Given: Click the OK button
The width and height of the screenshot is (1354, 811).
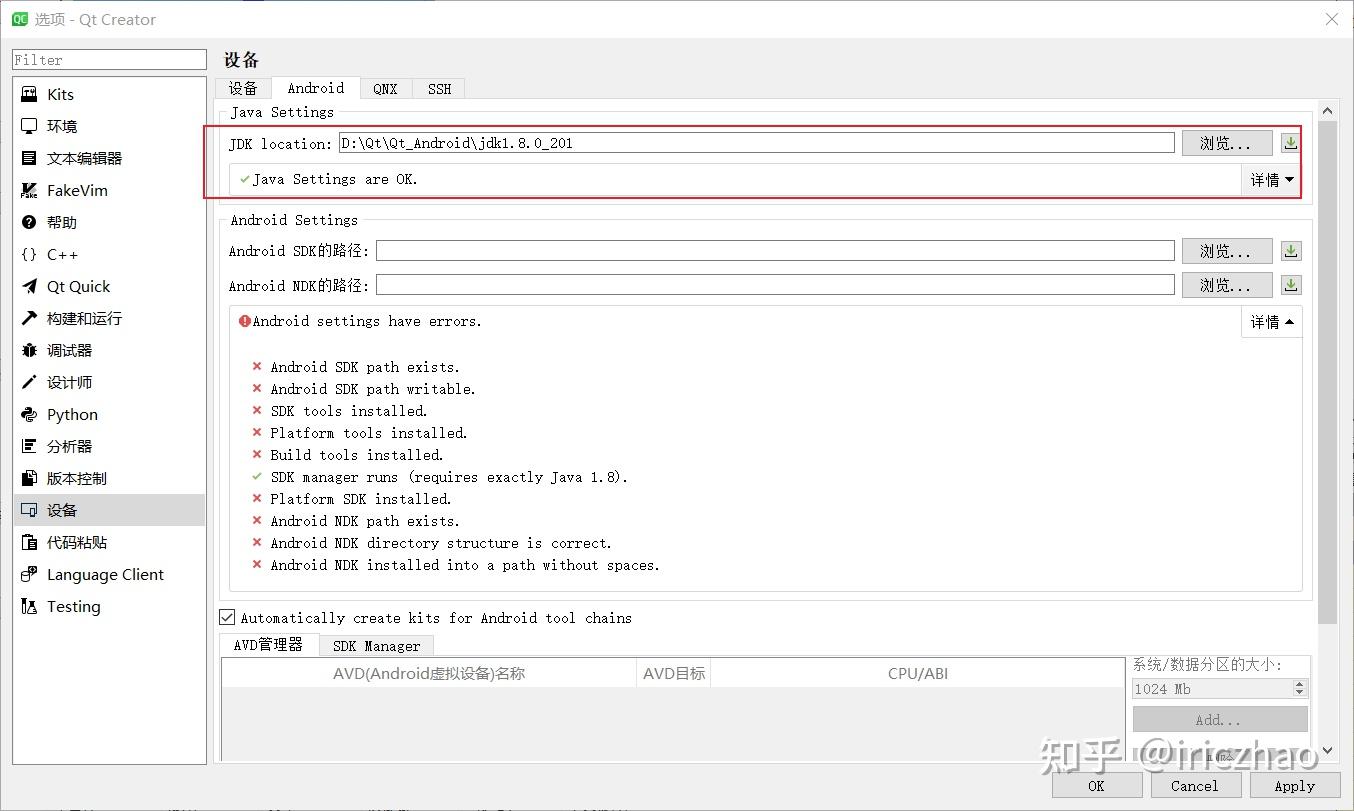Looking at the screenshot, I should click(1097, 786).
